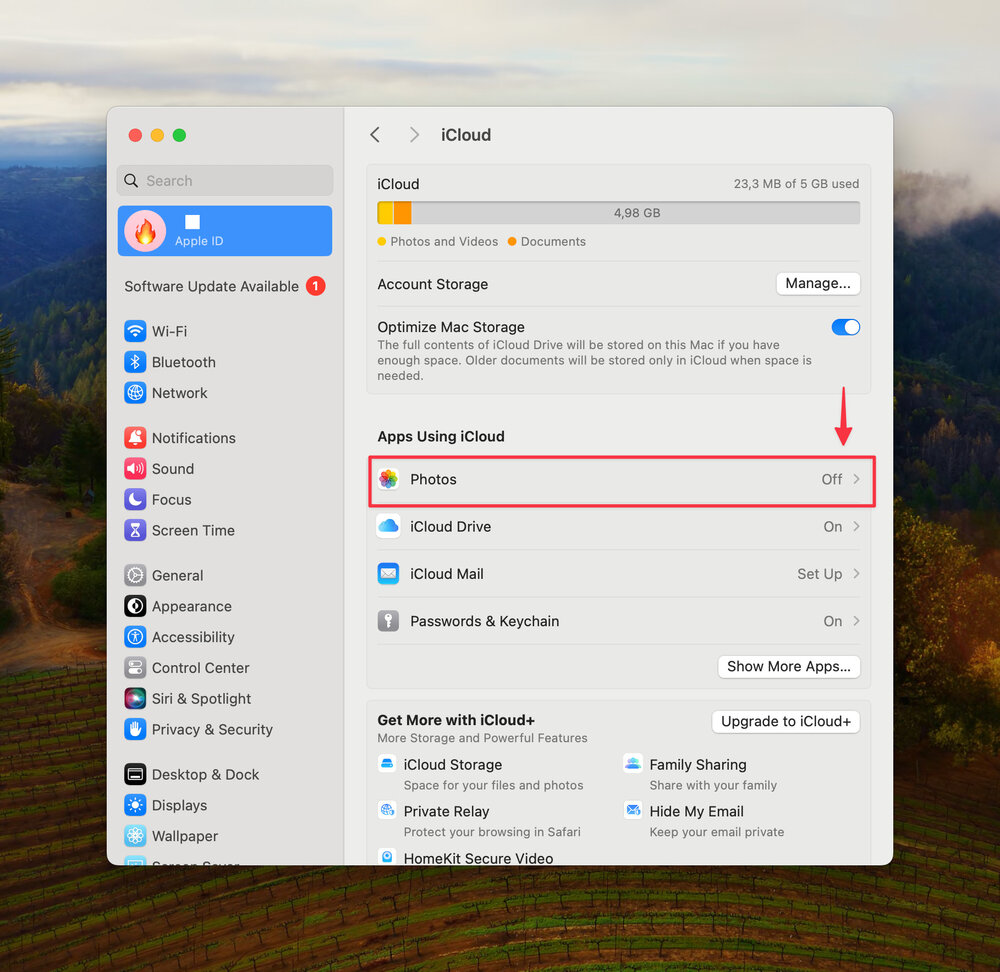
Task: Click the Family Sharing feature icon
Action: 633,763
